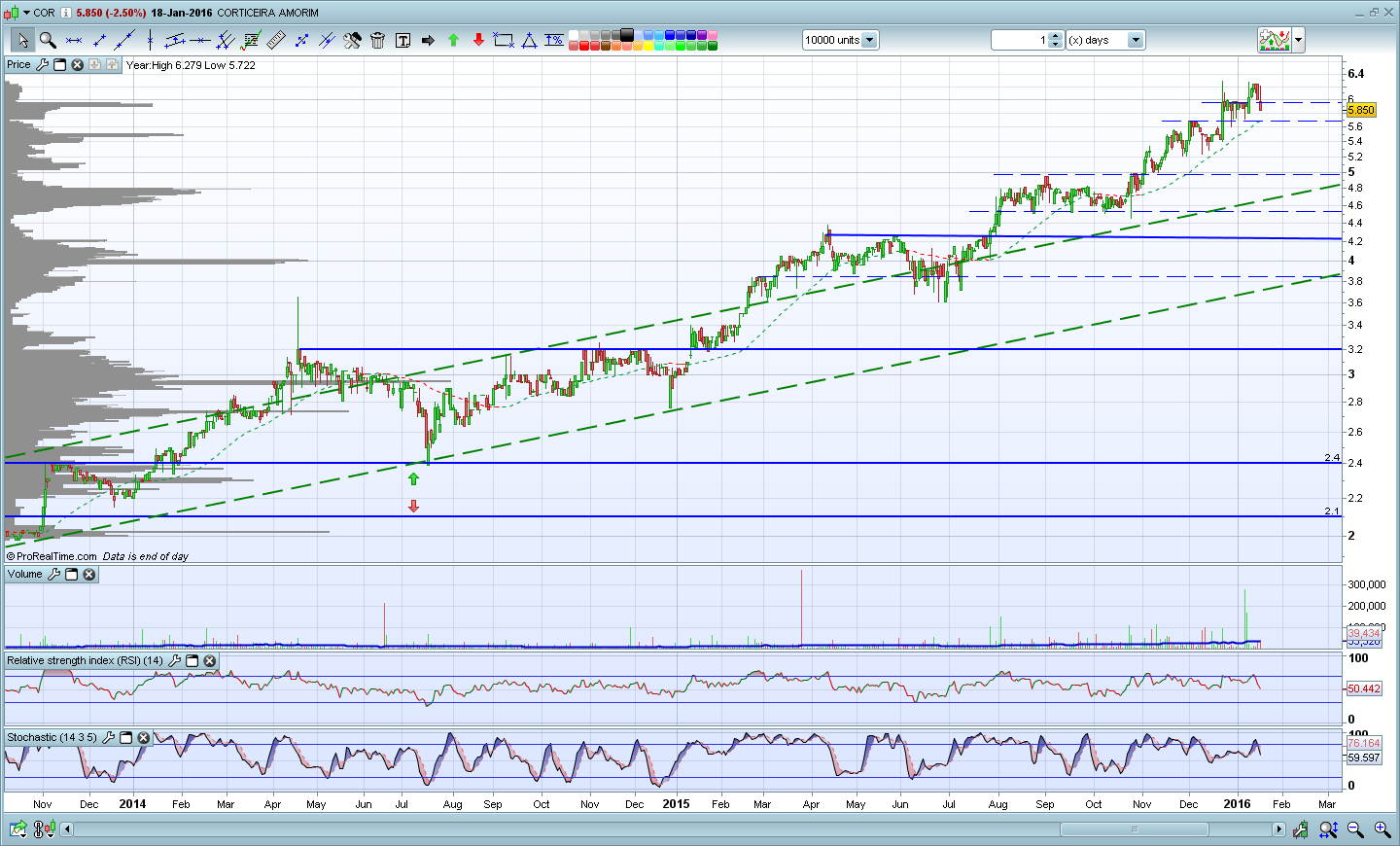
Task: Click the timeframe number input field
Action: (1020, 40)
